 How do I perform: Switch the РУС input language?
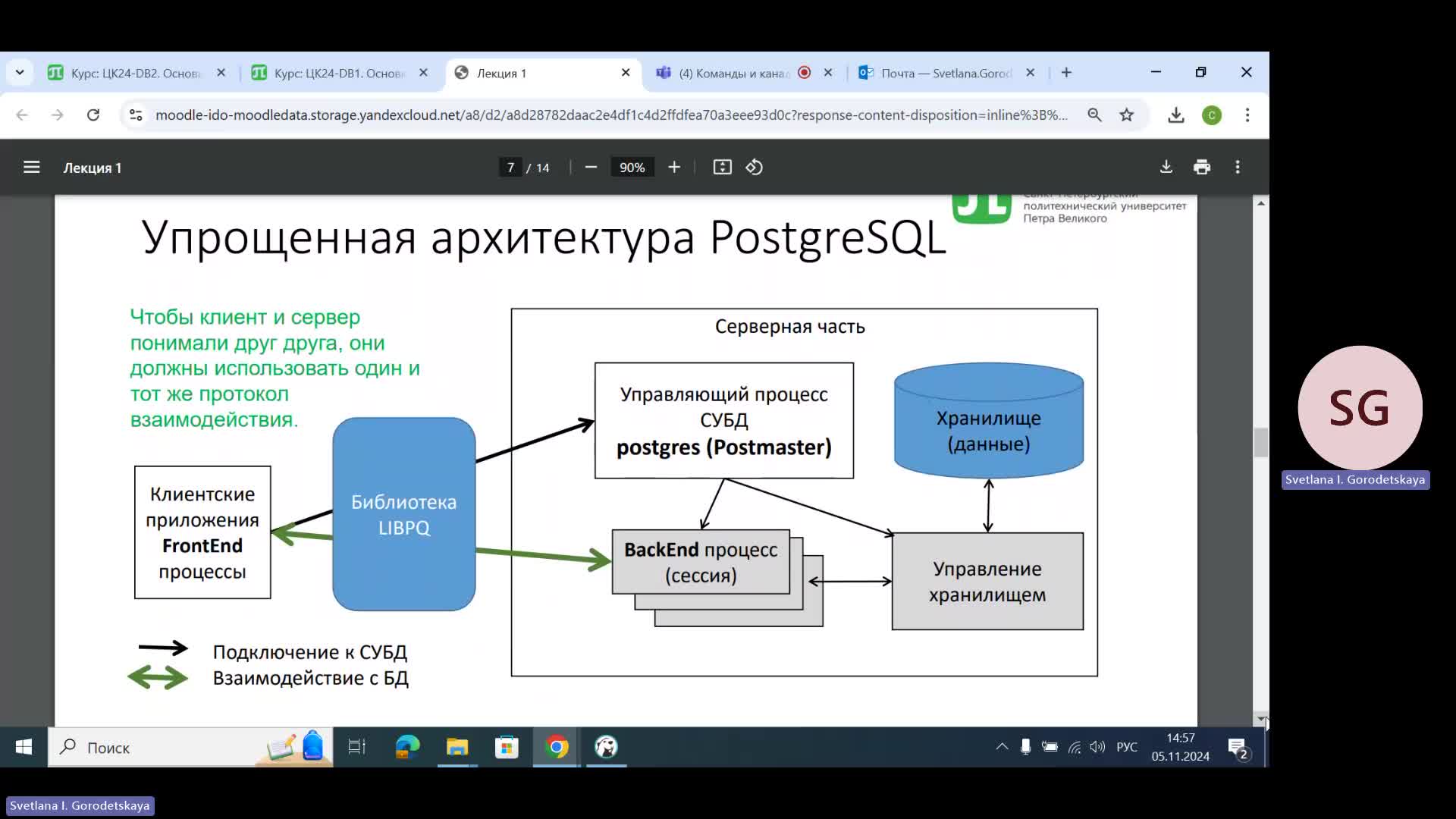click(x=1127, y=747)
